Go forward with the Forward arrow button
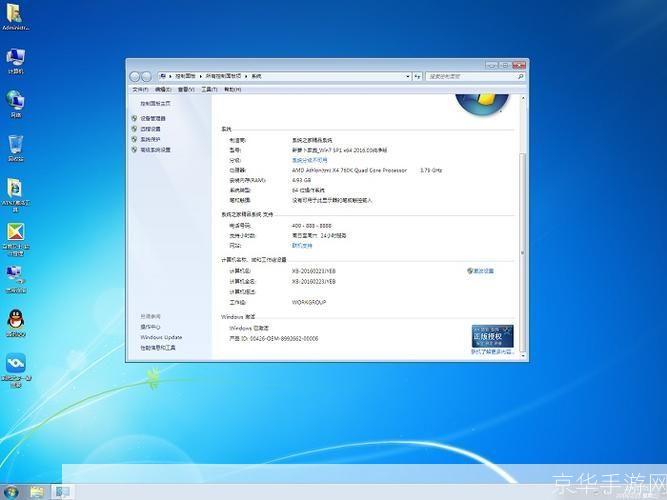The width and height of the screenshot is (667, 500). 146,76
